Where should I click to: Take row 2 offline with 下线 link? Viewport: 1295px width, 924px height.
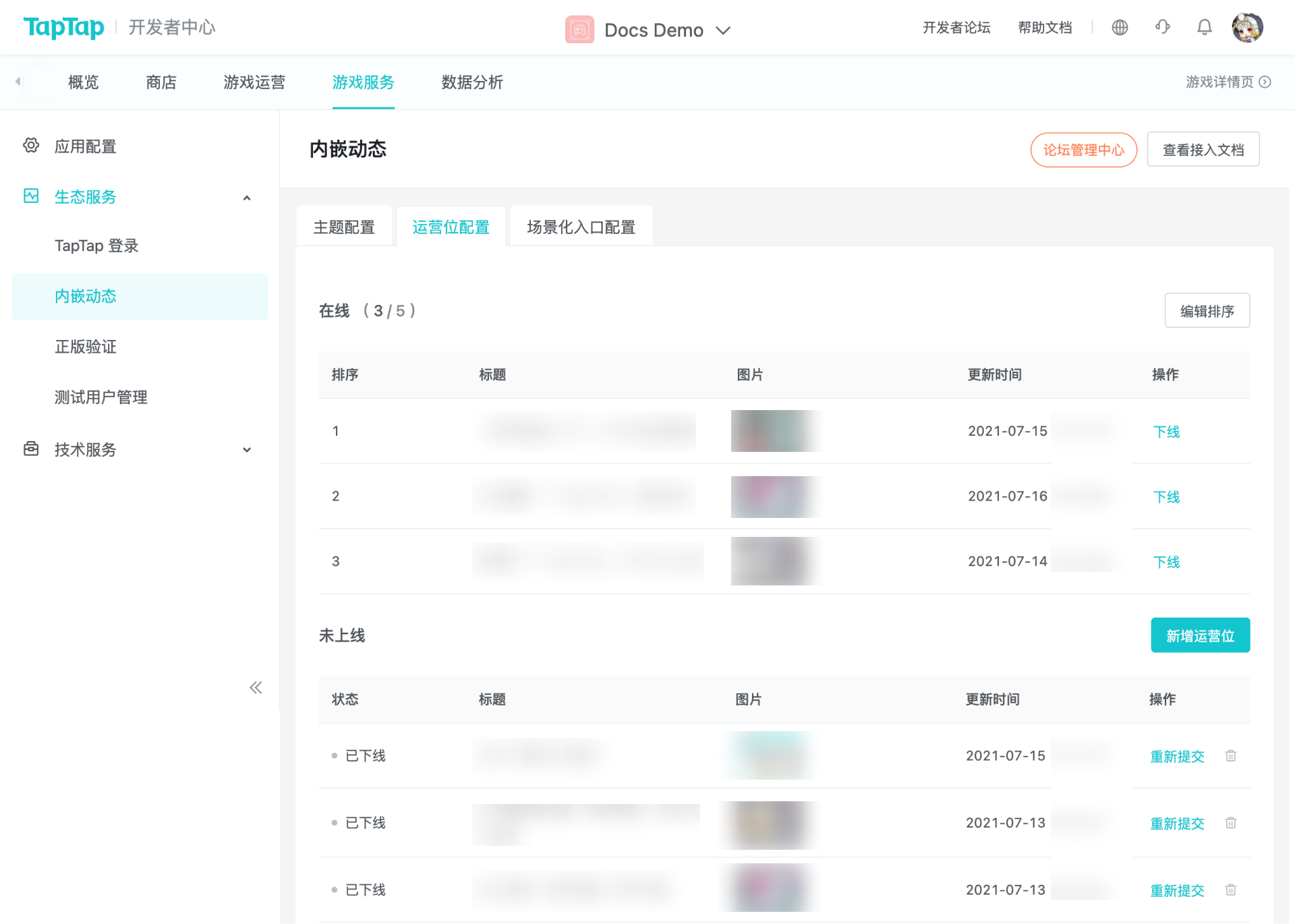[x=1166, y=497]
